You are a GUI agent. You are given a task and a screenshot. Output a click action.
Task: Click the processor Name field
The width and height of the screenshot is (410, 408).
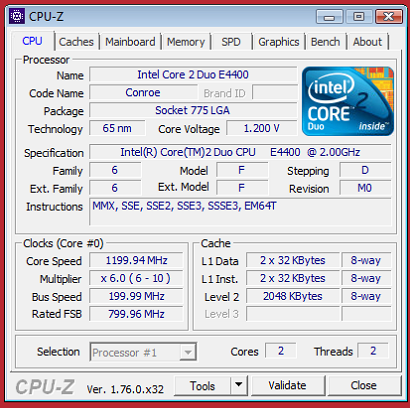click(193, 75)
